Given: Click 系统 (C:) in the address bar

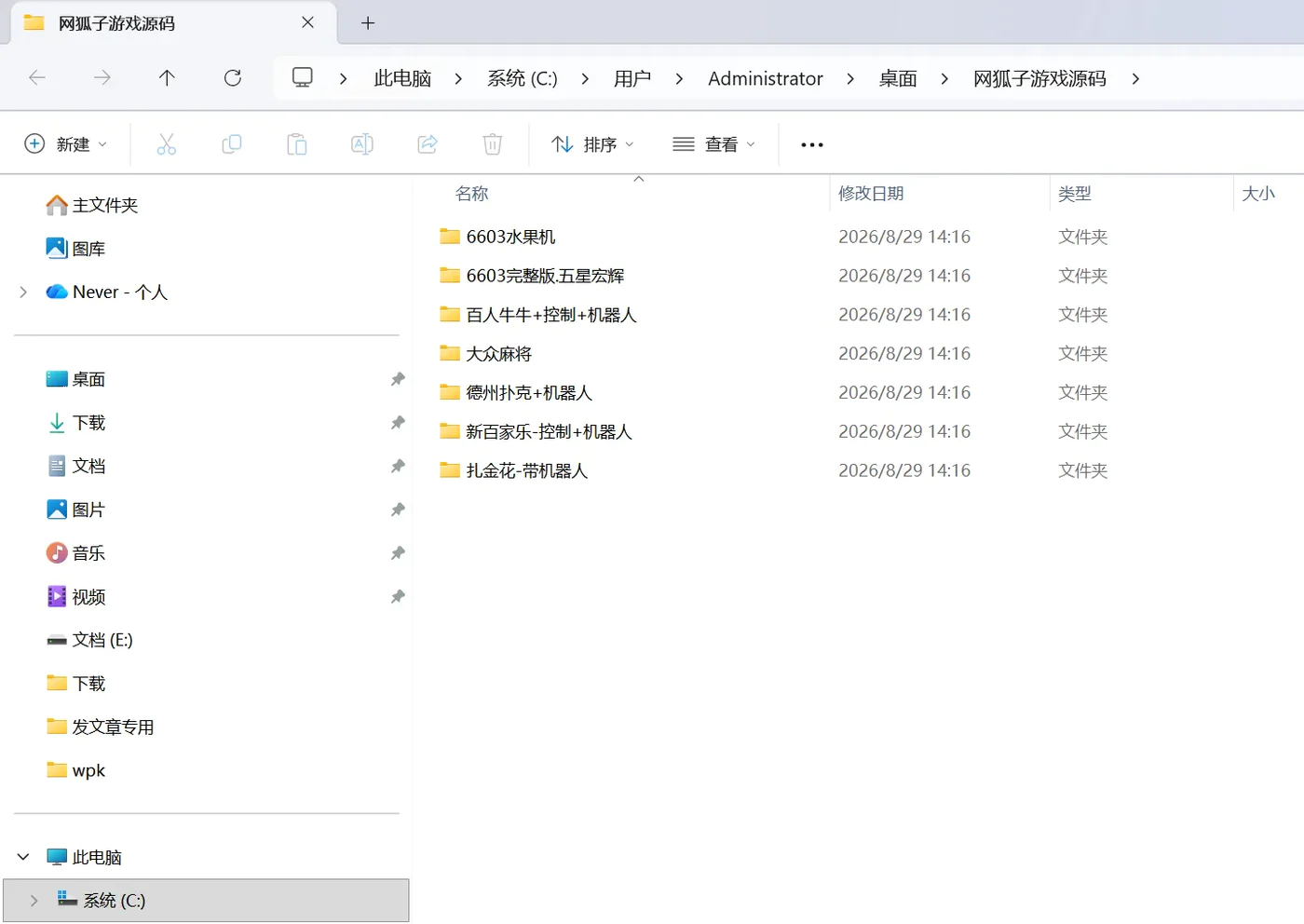Looking at the screenshot, I should tap(523, 79).
